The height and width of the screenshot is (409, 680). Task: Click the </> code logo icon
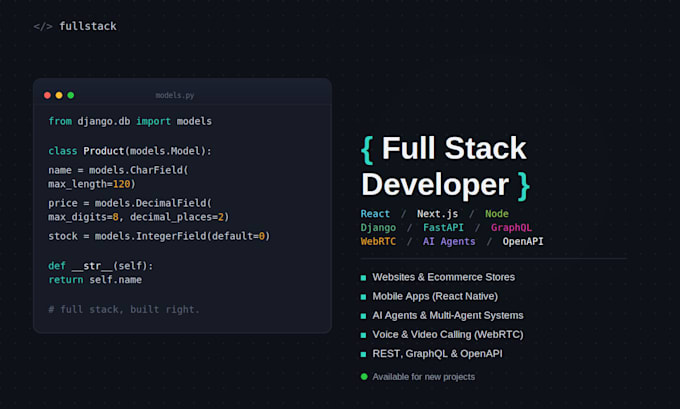coord(43,26)
